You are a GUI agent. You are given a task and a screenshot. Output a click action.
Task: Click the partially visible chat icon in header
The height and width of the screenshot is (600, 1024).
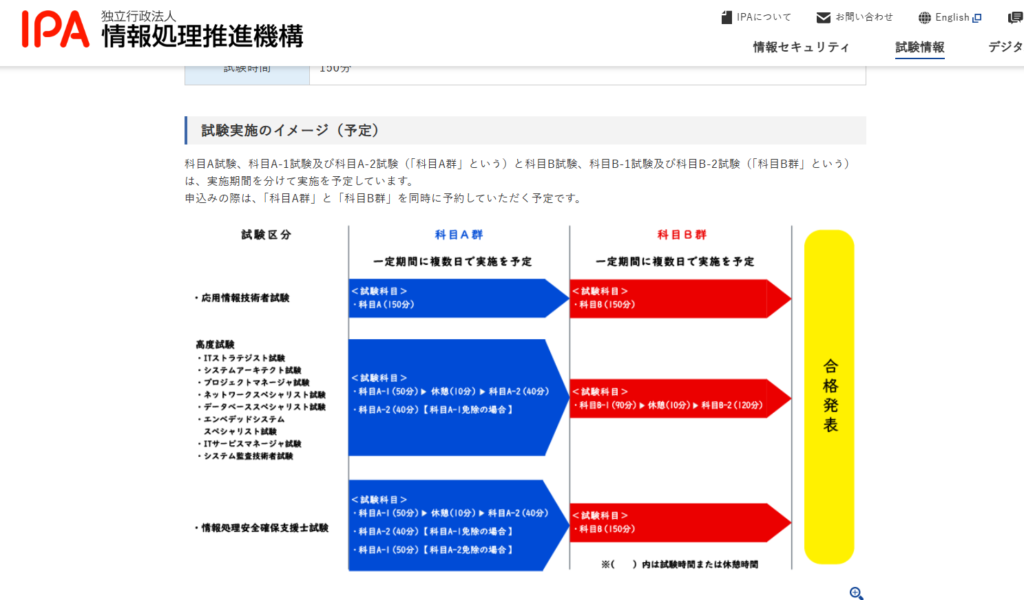pos(1015,17)
